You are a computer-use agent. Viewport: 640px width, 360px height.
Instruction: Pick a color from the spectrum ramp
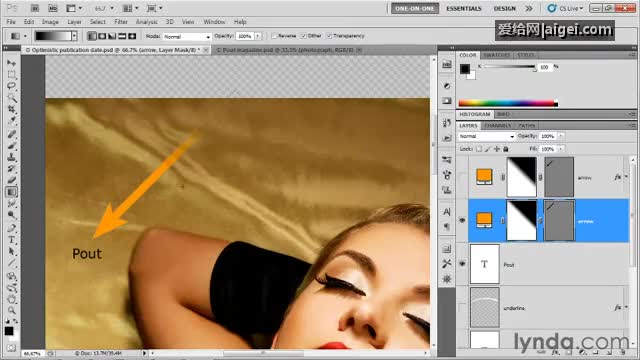[x=508, y=104]
